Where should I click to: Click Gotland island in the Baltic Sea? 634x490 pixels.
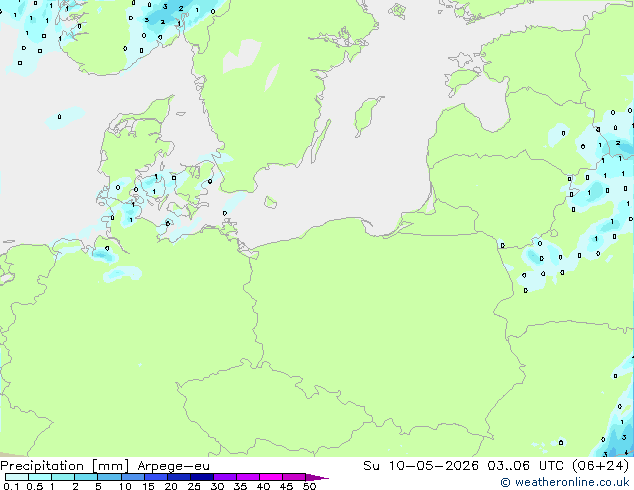(x=368, y=116)
